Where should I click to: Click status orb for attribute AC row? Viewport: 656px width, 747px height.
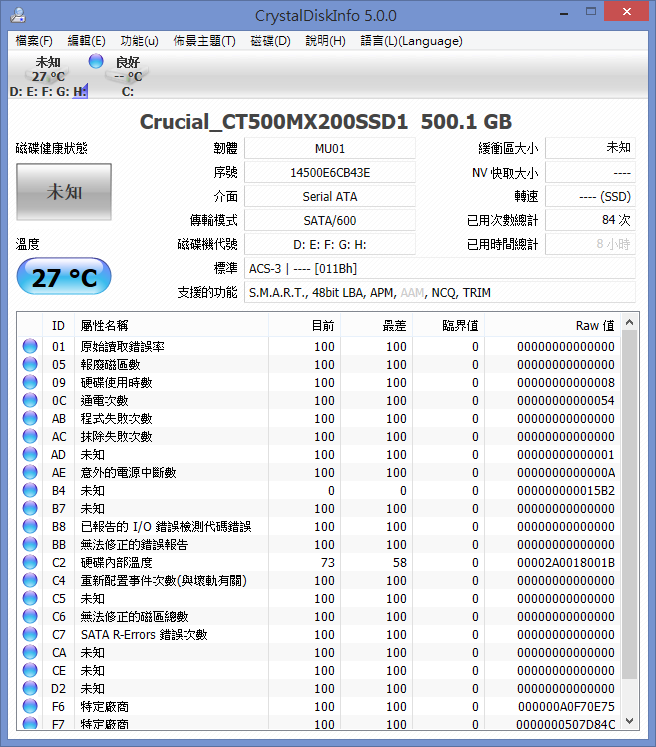click(30, 436)
